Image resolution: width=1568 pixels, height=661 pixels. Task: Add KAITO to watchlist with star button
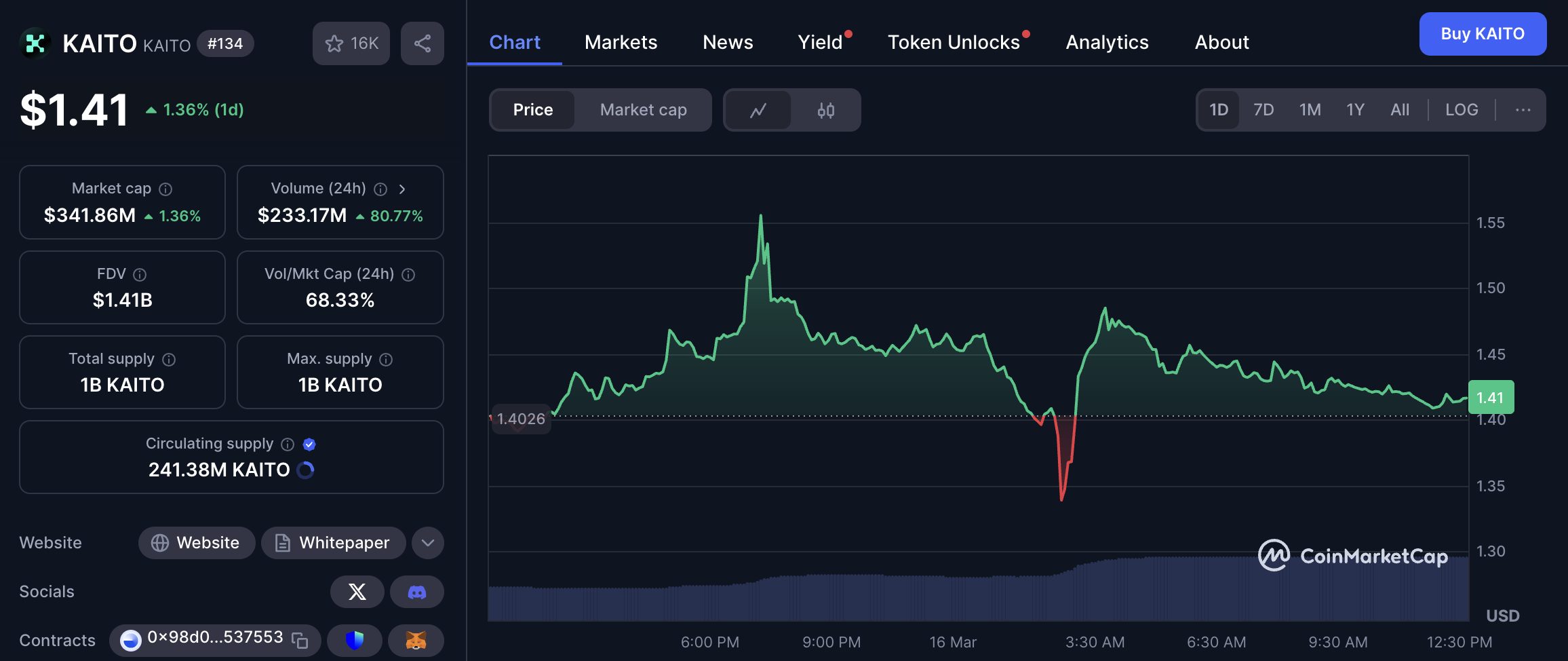[x=351, y=43]
